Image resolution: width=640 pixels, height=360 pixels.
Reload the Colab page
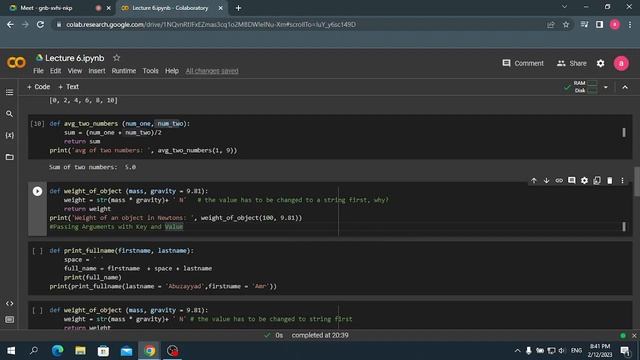[x=40, y=24]
